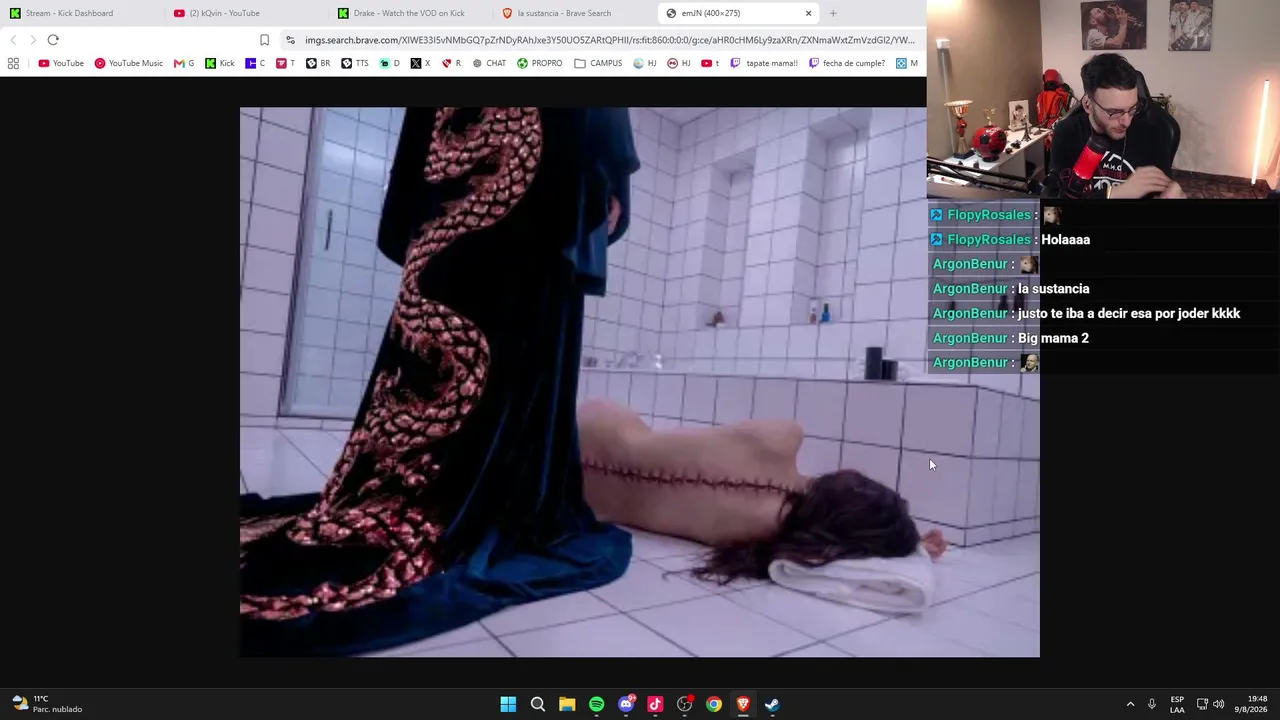Open Spotify from the taskbar

click(597, 704)
